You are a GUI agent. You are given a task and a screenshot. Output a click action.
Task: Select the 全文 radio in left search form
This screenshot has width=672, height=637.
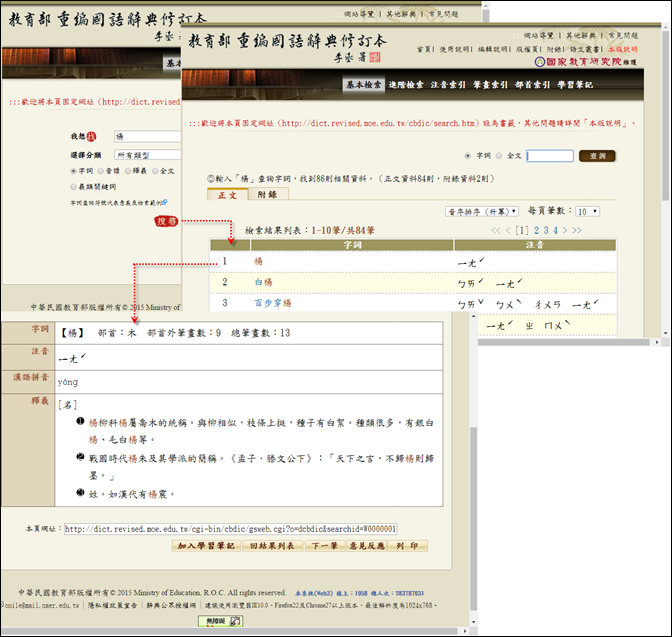[x=156, y=171]
